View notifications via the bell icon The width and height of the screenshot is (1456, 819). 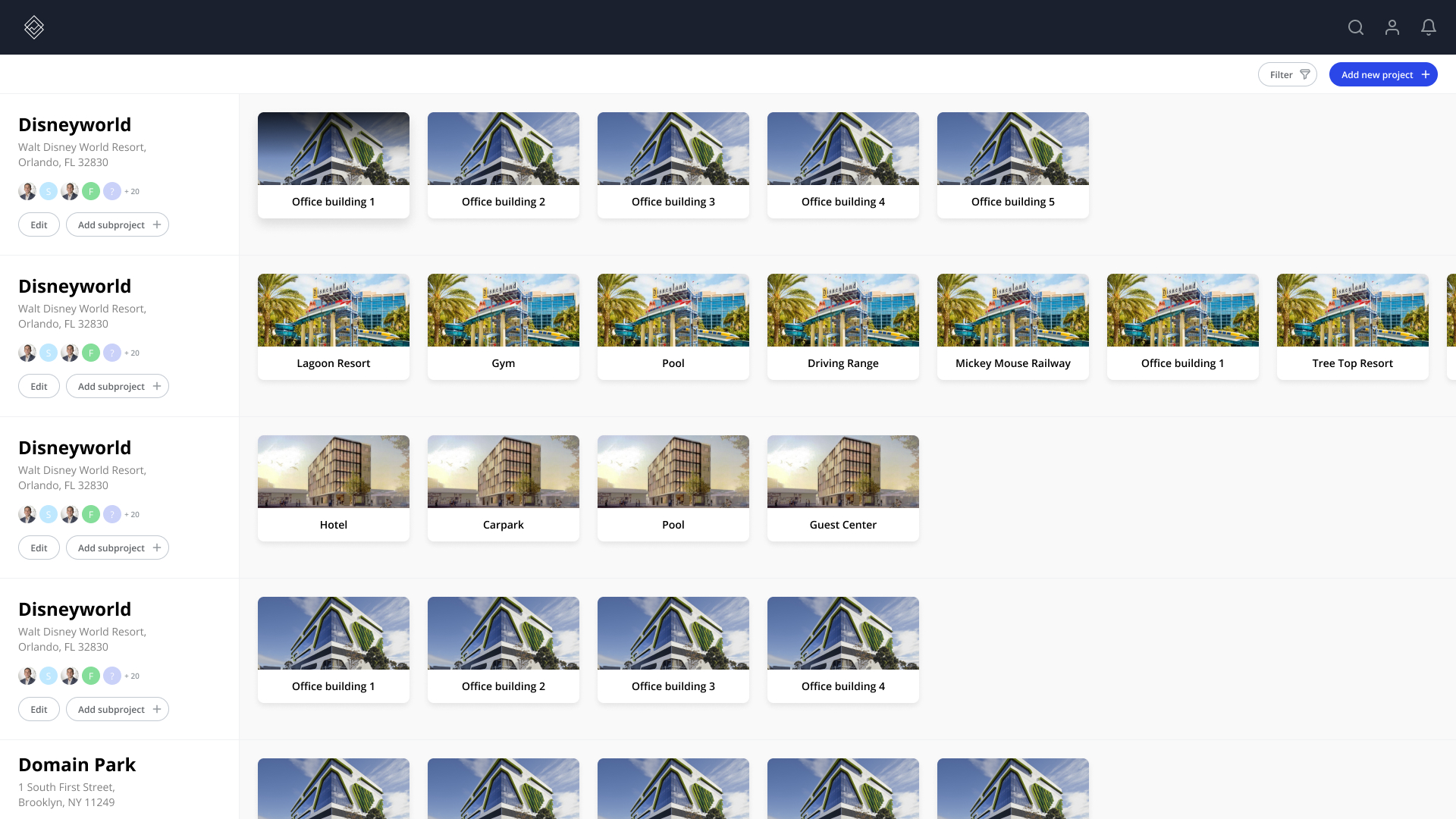point(1429,27)
